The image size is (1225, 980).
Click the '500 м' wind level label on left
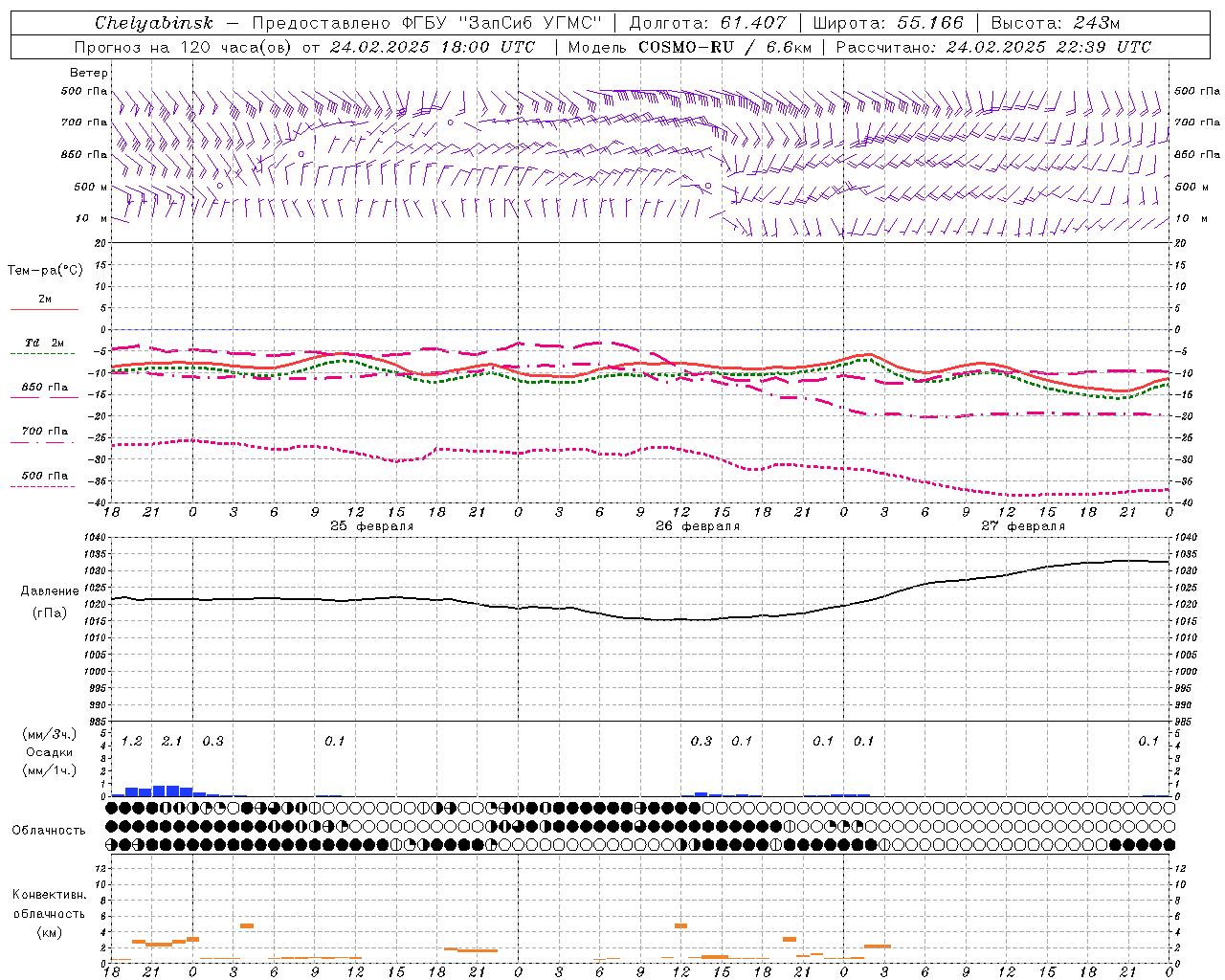point(91,187)
